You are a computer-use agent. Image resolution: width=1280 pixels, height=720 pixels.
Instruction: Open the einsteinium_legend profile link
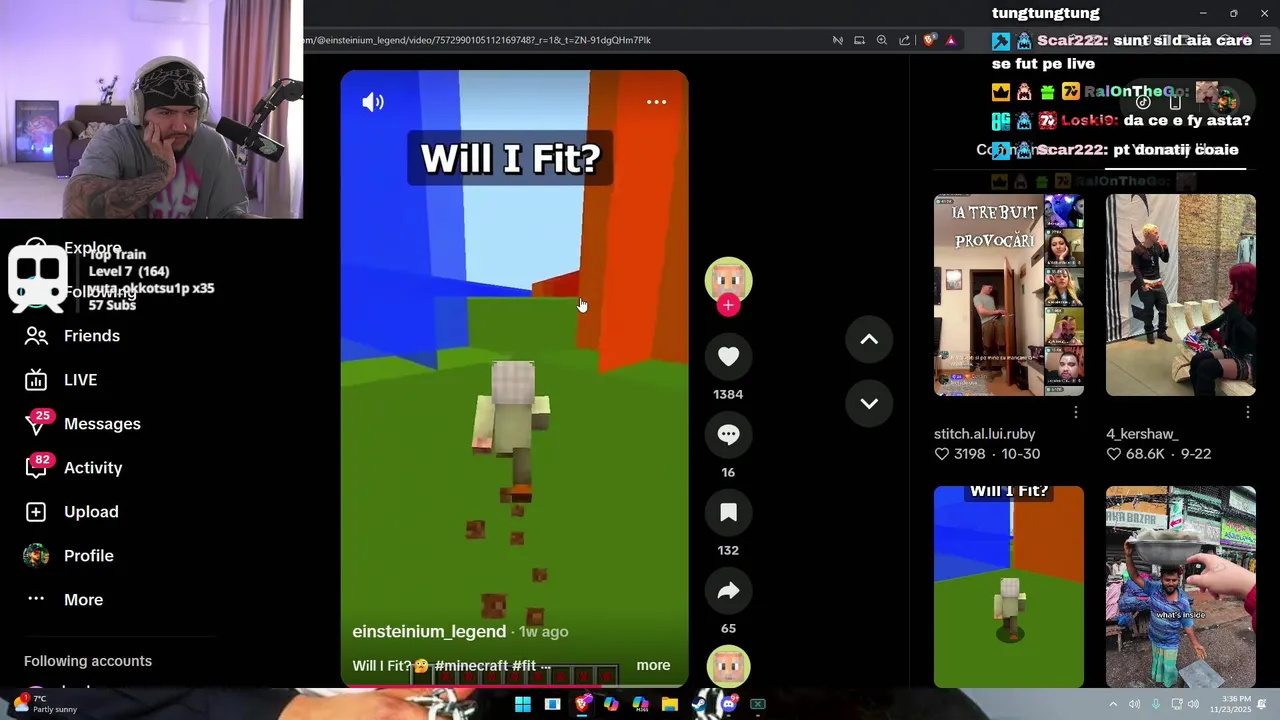coord(429,632)
